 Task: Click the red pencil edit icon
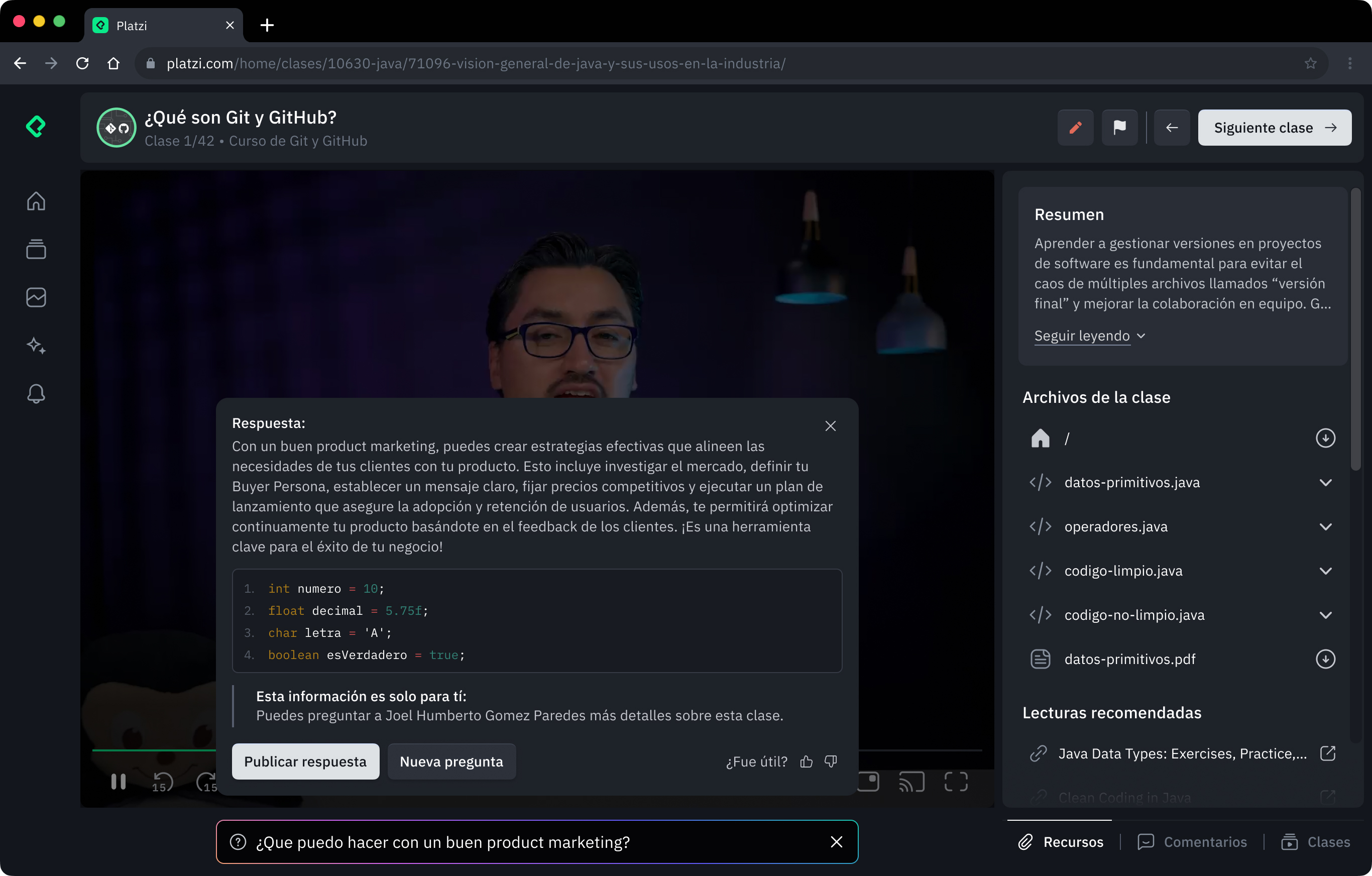pos(1075,128)
